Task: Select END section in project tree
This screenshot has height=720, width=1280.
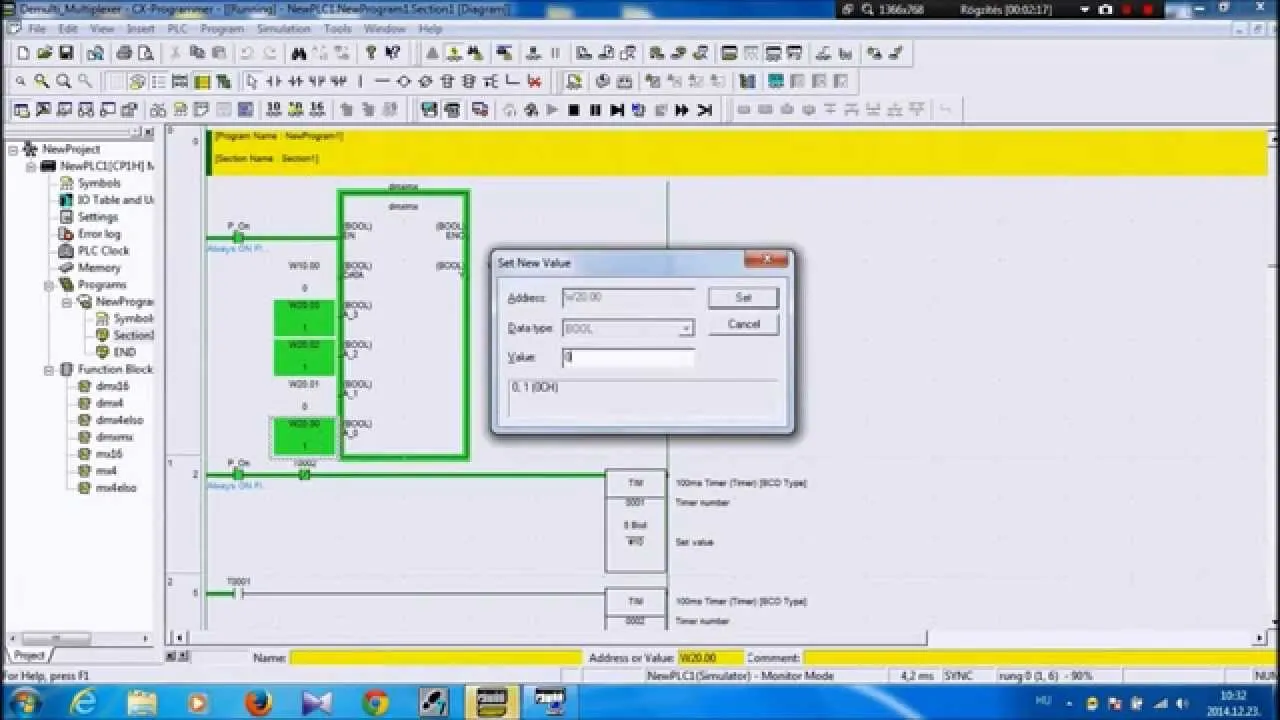Action: (x=124, y=352)
